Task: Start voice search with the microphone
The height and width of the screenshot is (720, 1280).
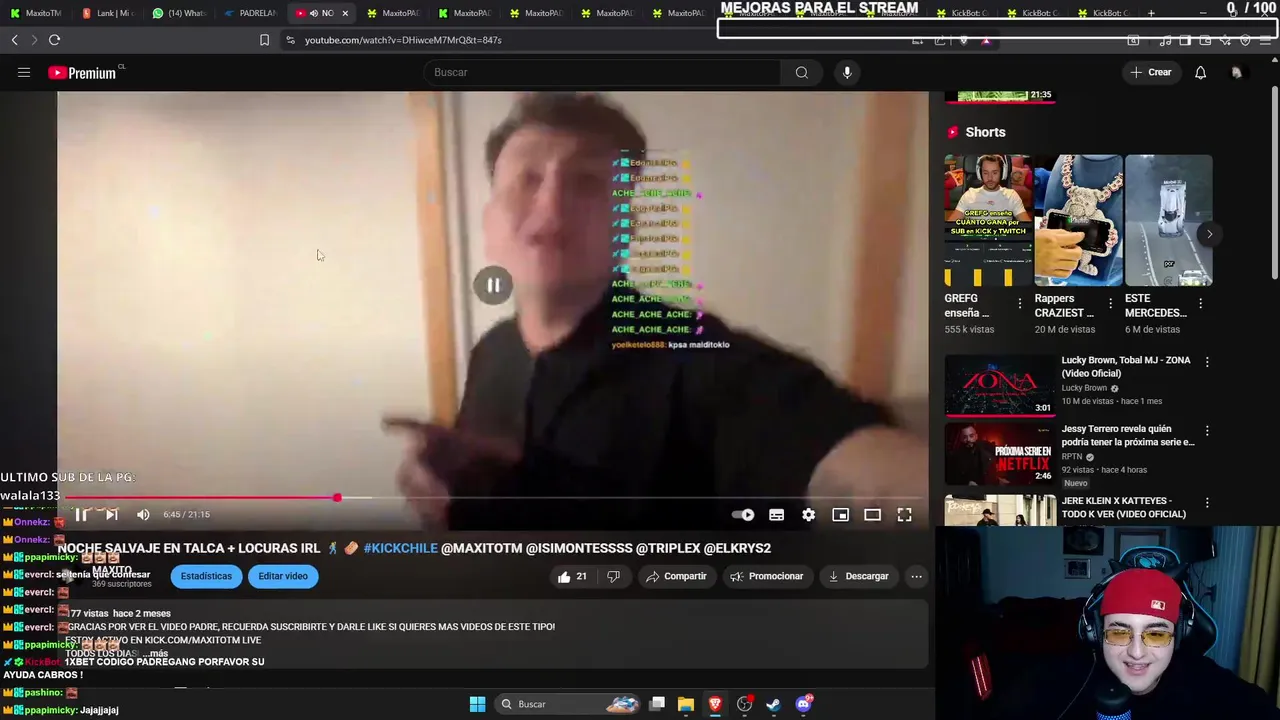Action: [847, 72]
